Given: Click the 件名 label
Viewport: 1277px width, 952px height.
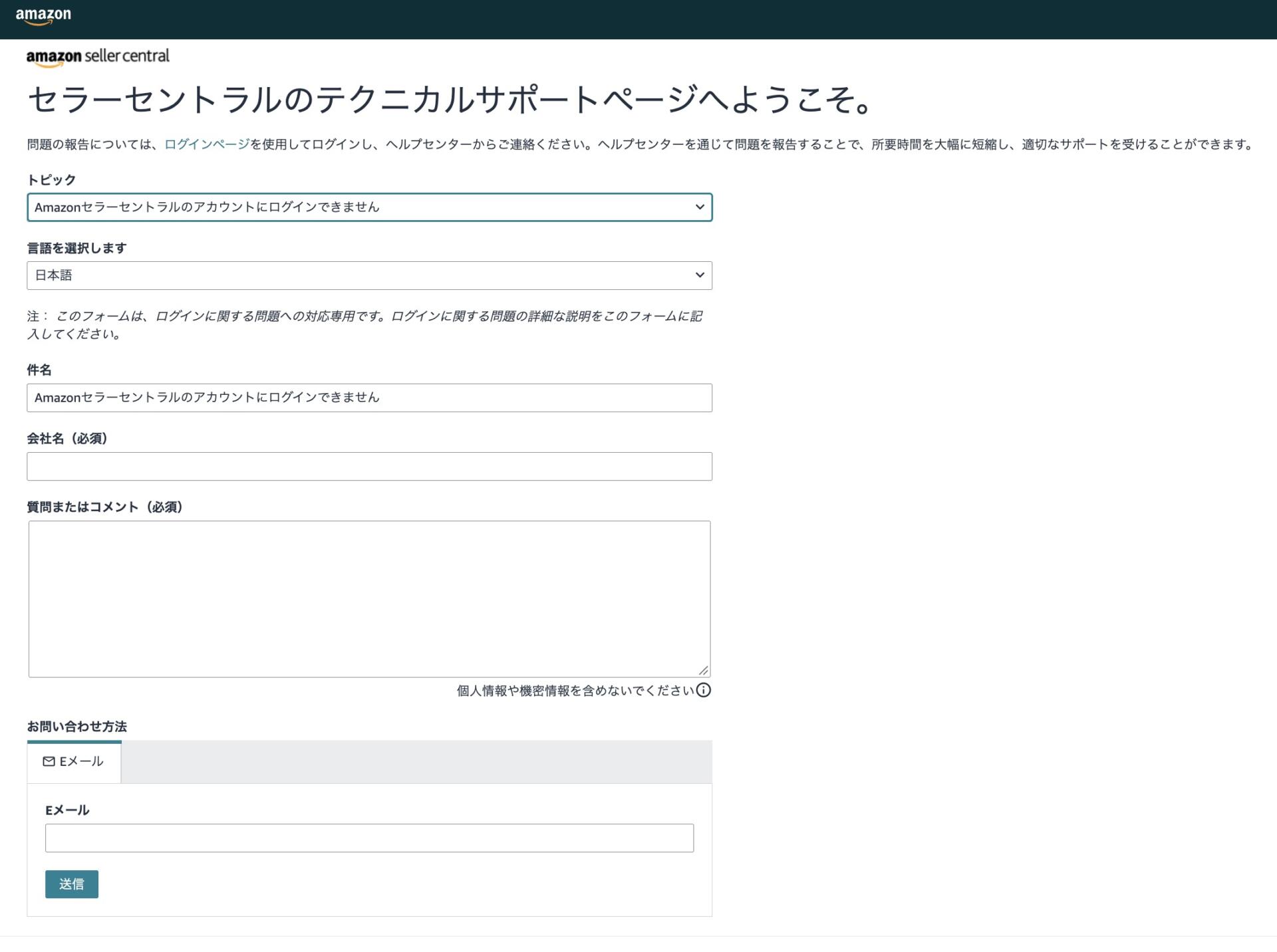Looking at the screenshot, I should click(x=39, y=370).
